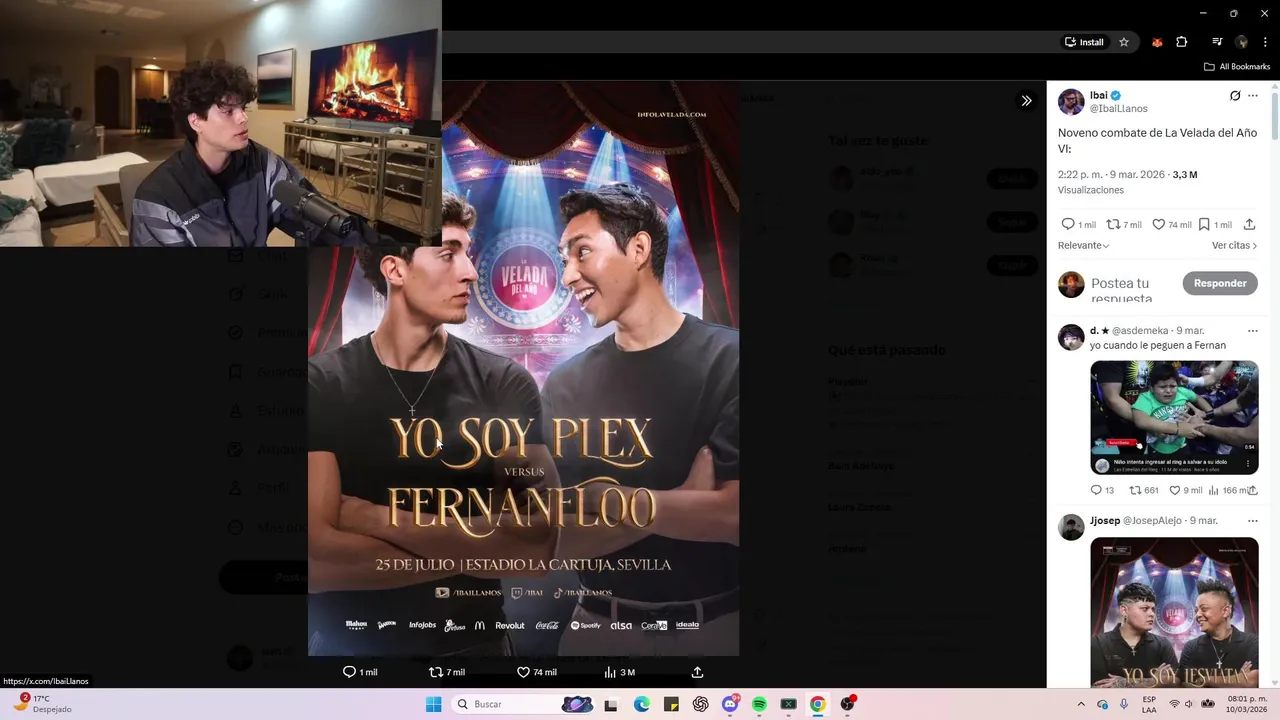Image resolution: width=1280 pixels, height=720 pixels.
Task: Show hidden system tray icons
Action: pyautogui.click(x=1081, y=704)
